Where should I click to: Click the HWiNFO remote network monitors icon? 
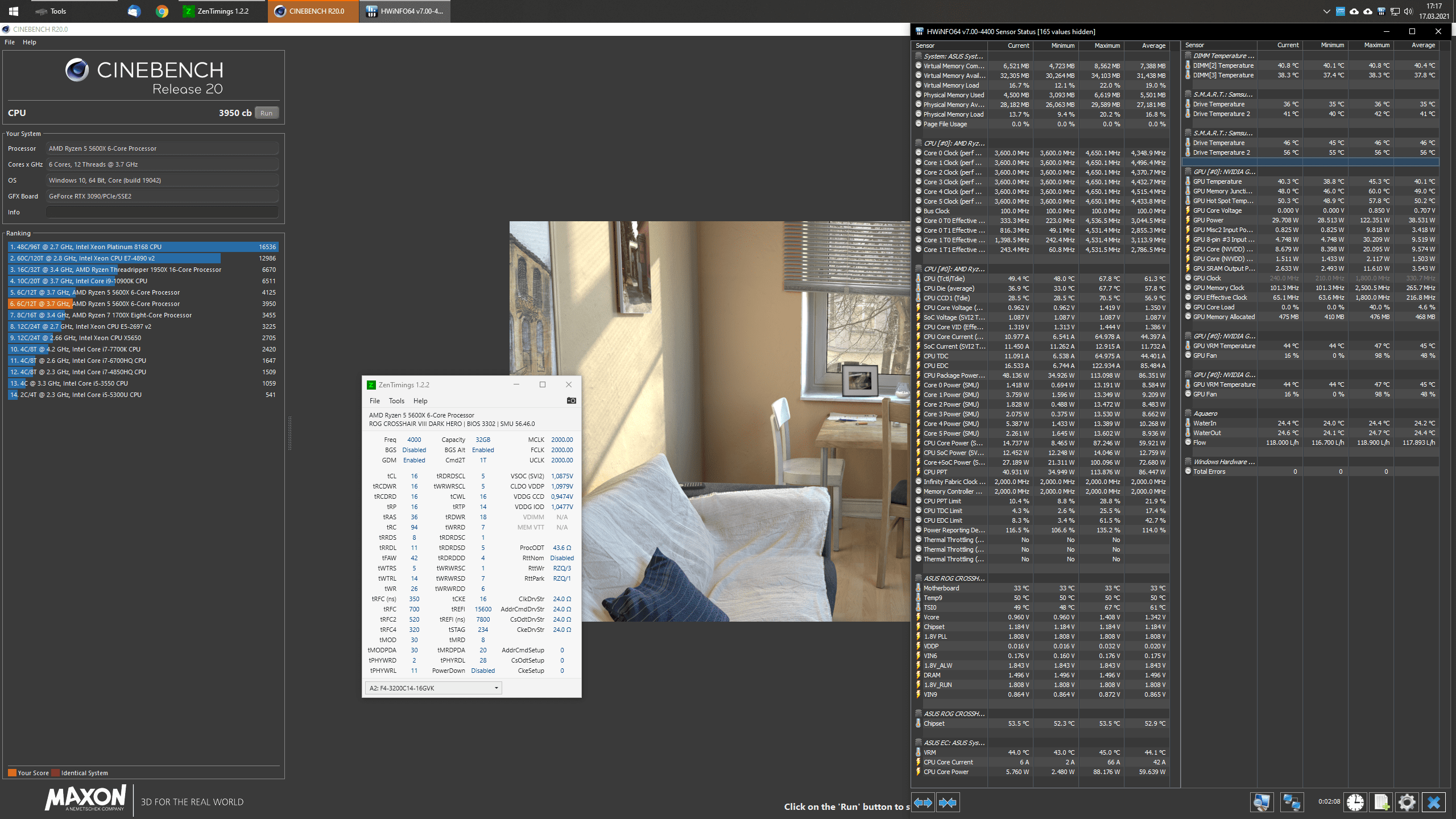pyautogui.click(x=1291, y=803)
